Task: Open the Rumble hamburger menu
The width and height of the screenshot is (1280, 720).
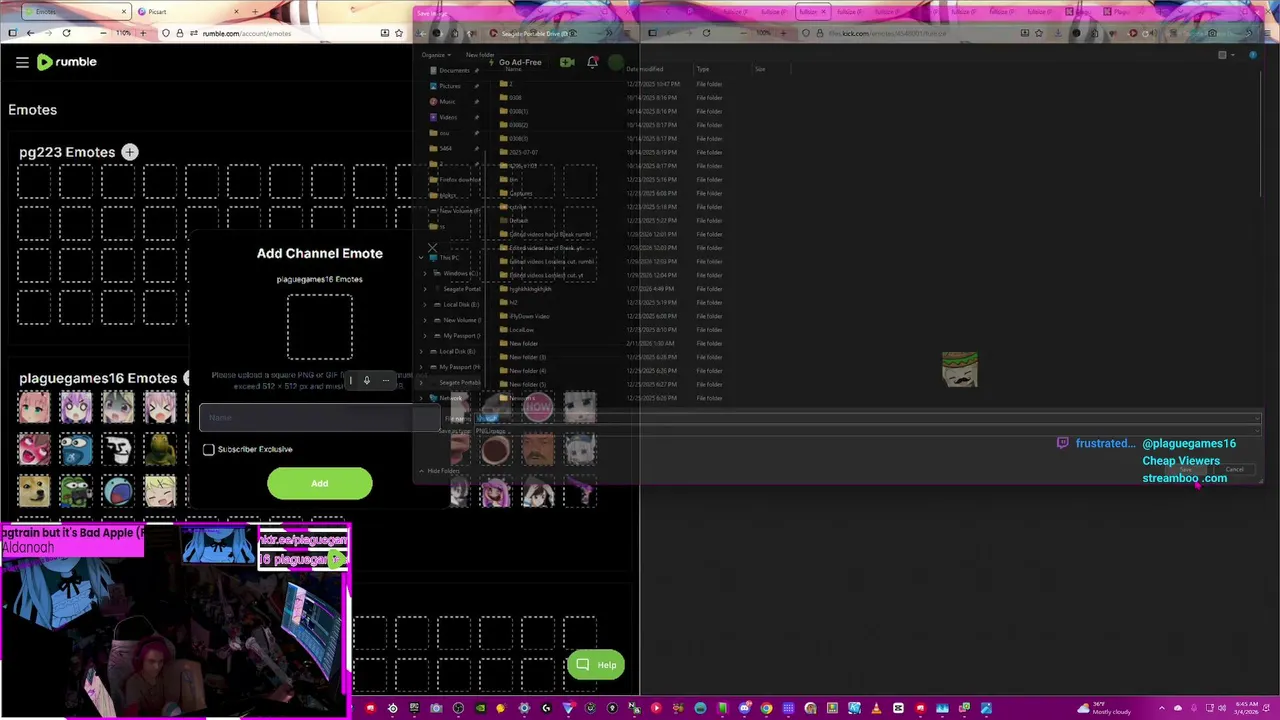Action: coord(22,62)
